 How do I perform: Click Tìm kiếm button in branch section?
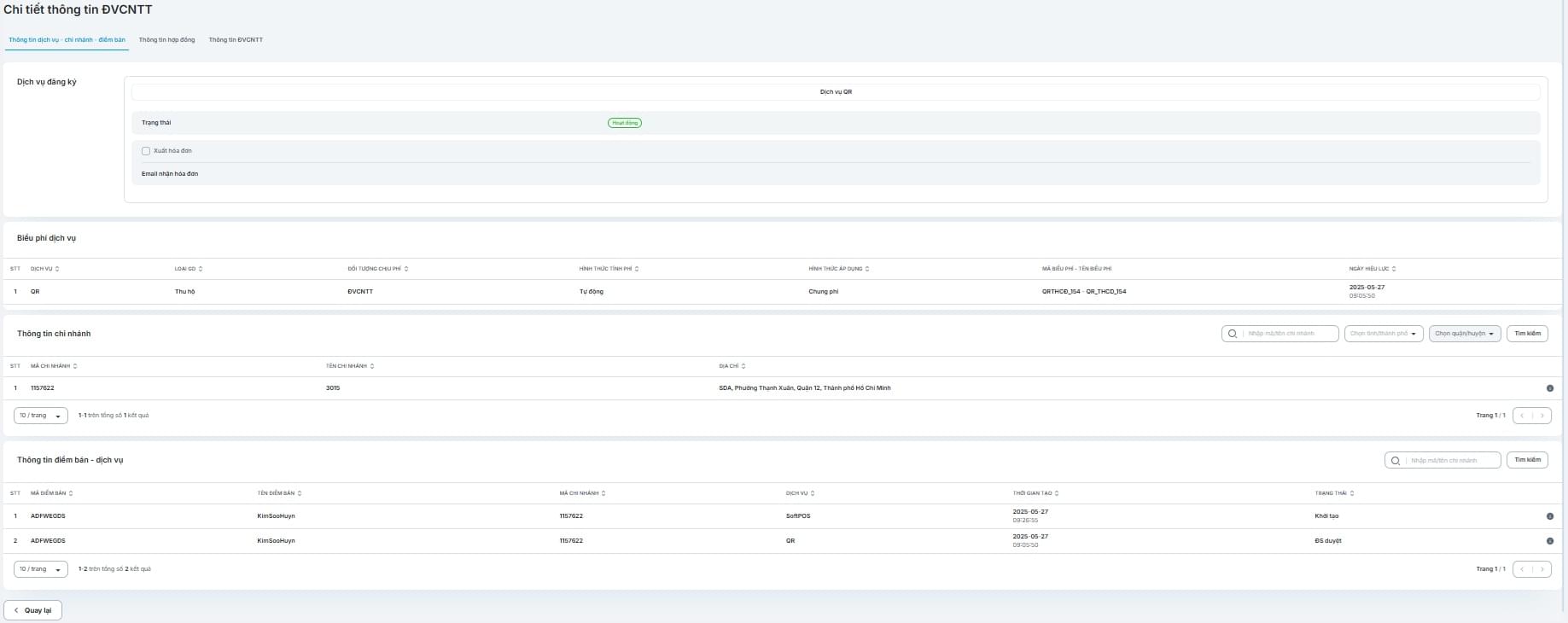tap(1527, 334)
